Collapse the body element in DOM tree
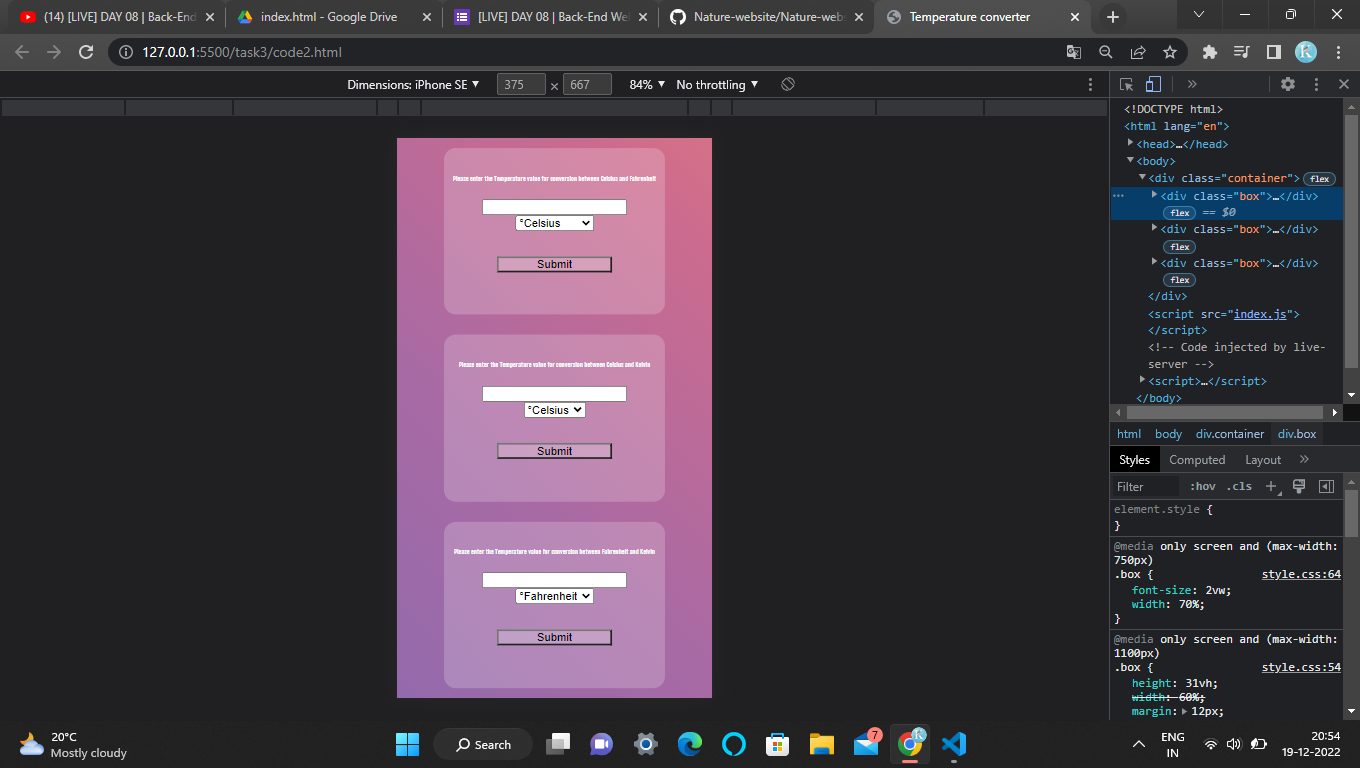Screen dimensions: 1360x768 [x=1130, y=160]
